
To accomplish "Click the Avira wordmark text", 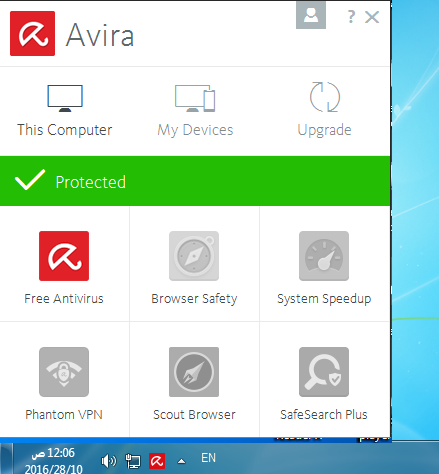I will tap(100, 35).
